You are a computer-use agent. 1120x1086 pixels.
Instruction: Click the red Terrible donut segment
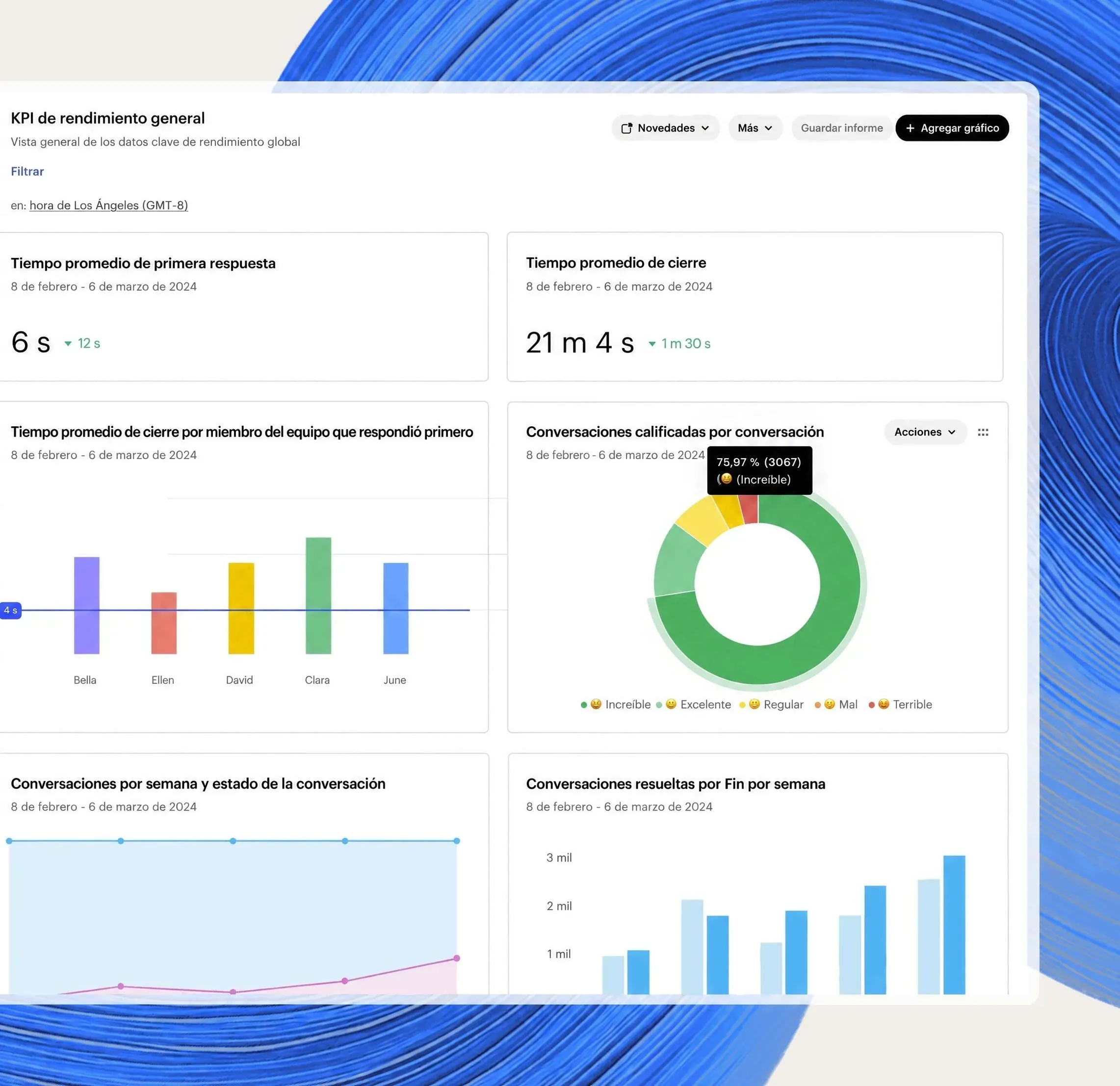[x=749, y=509]
